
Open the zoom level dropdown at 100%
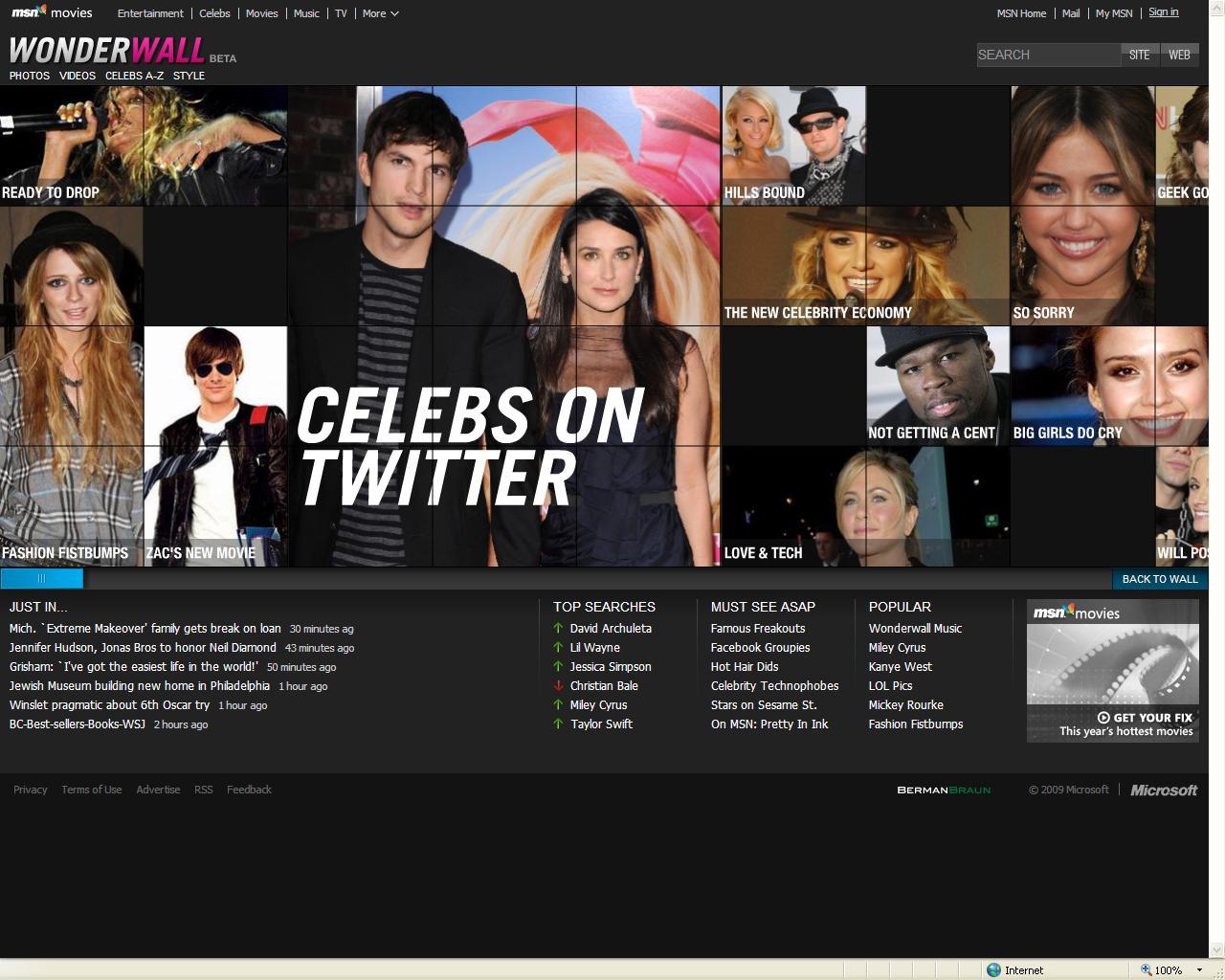(x=1200, y=969)
